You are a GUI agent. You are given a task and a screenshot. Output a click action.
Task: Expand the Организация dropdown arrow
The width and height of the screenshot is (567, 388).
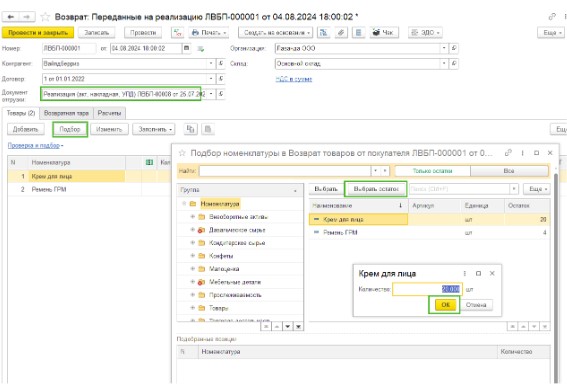[444, 48]
